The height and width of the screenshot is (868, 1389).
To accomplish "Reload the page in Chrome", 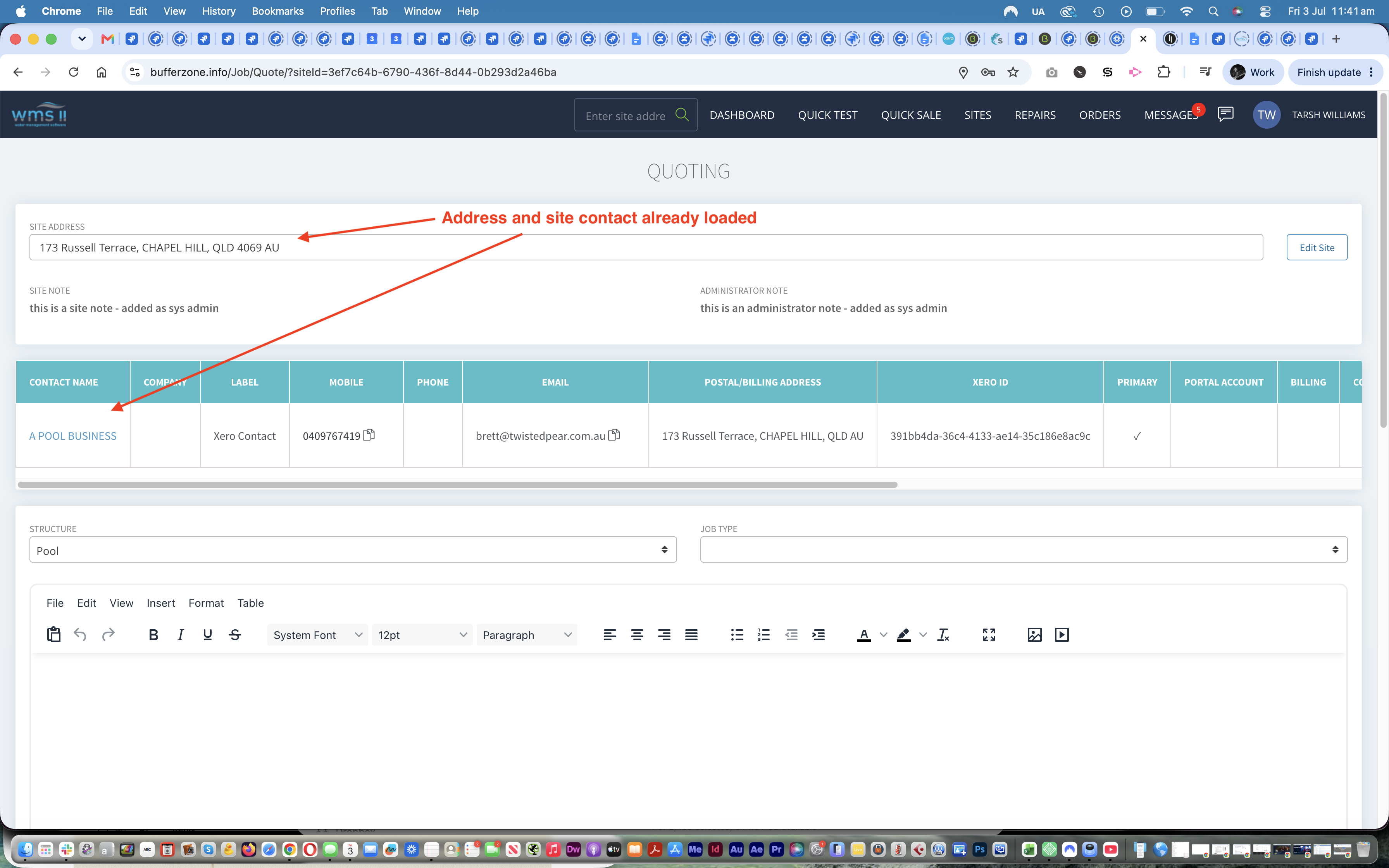I will click(x=74, y=72).
